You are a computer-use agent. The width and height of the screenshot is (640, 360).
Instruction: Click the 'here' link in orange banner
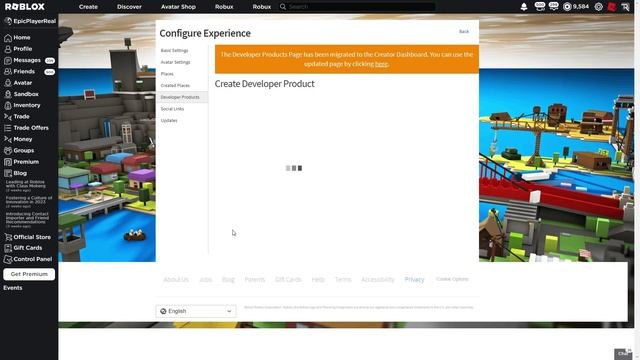pos(381,64)
